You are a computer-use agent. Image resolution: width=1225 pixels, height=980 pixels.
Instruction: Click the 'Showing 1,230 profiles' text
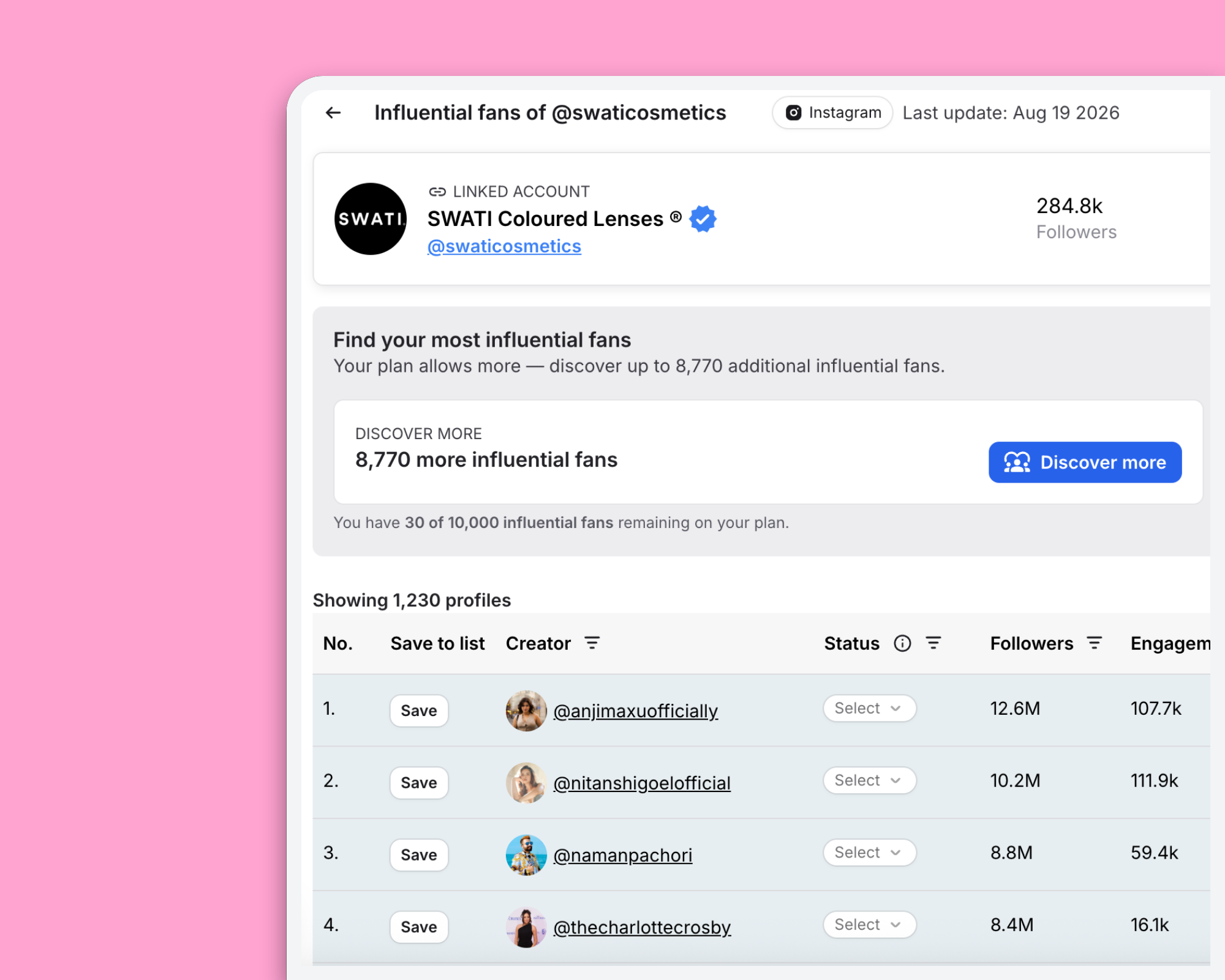pos(412,600)
